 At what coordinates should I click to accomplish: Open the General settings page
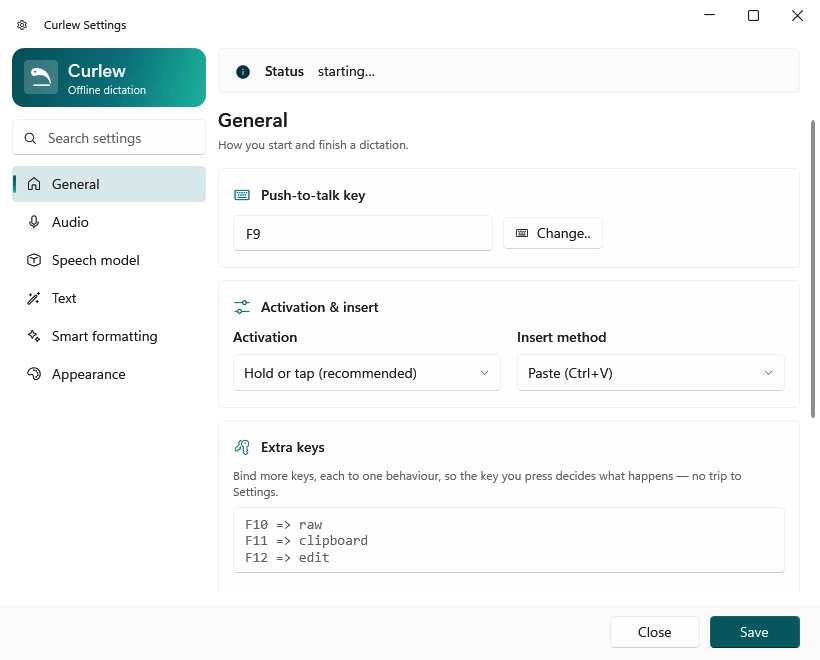tap(109, 184)
